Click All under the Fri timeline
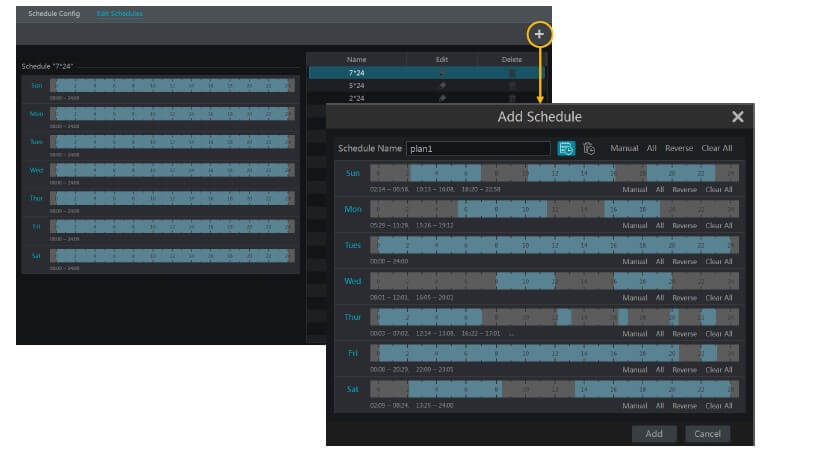 (660, 370)
